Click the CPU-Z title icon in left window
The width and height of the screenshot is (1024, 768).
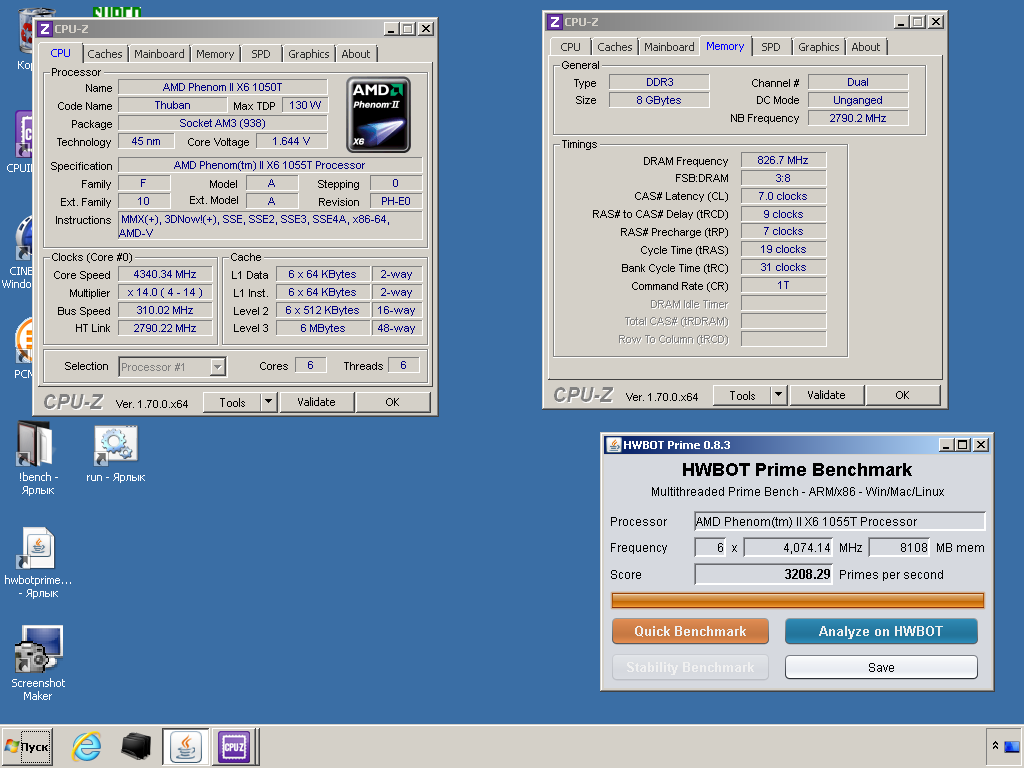point(44,29)
